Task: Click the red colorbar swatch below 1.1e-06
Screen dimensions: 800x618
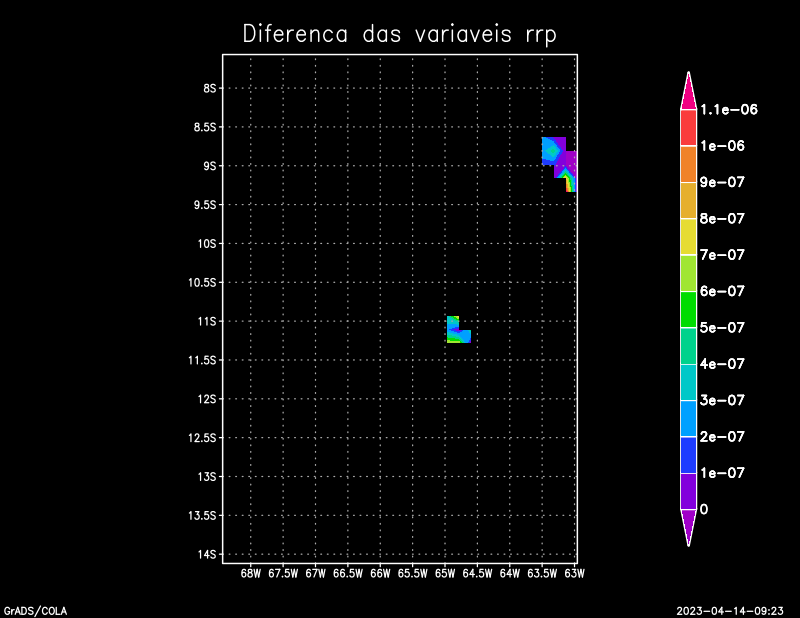Action: (688, 128)
